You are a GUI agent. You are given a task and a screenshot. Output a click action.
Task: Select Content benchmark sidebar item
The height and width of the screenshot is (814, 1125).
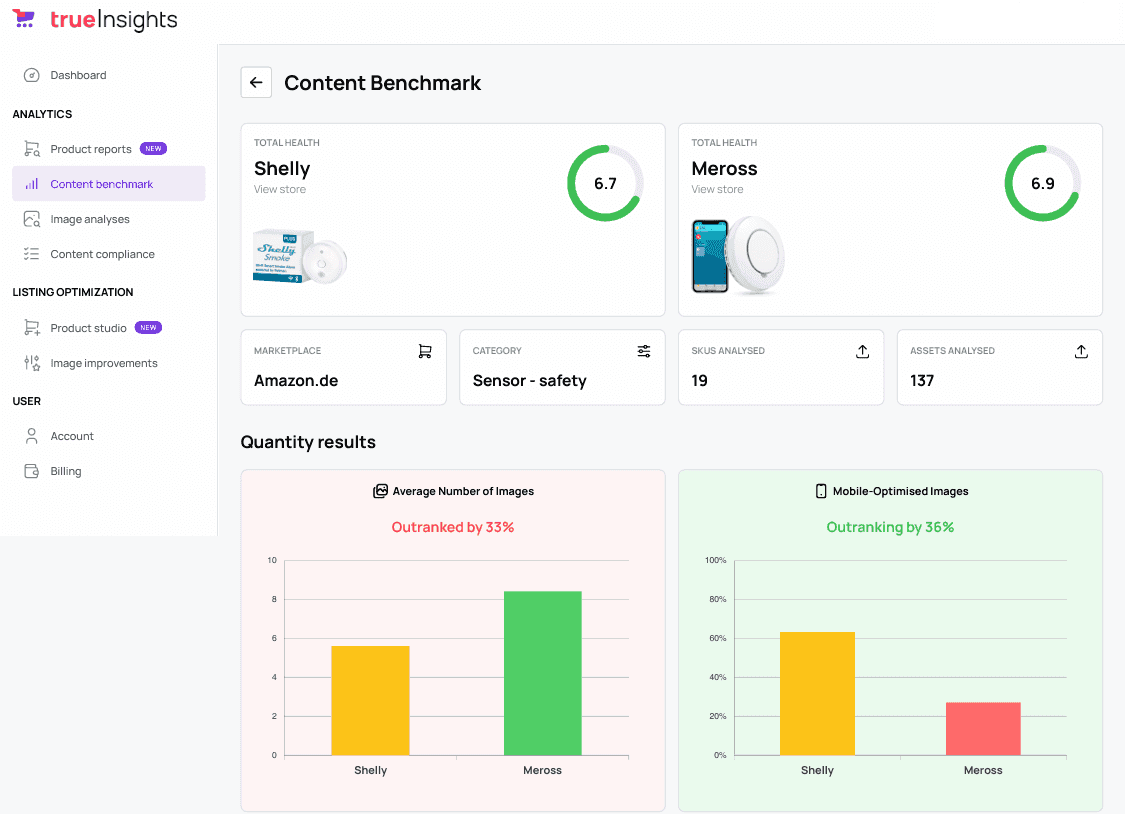coord(109,184)
